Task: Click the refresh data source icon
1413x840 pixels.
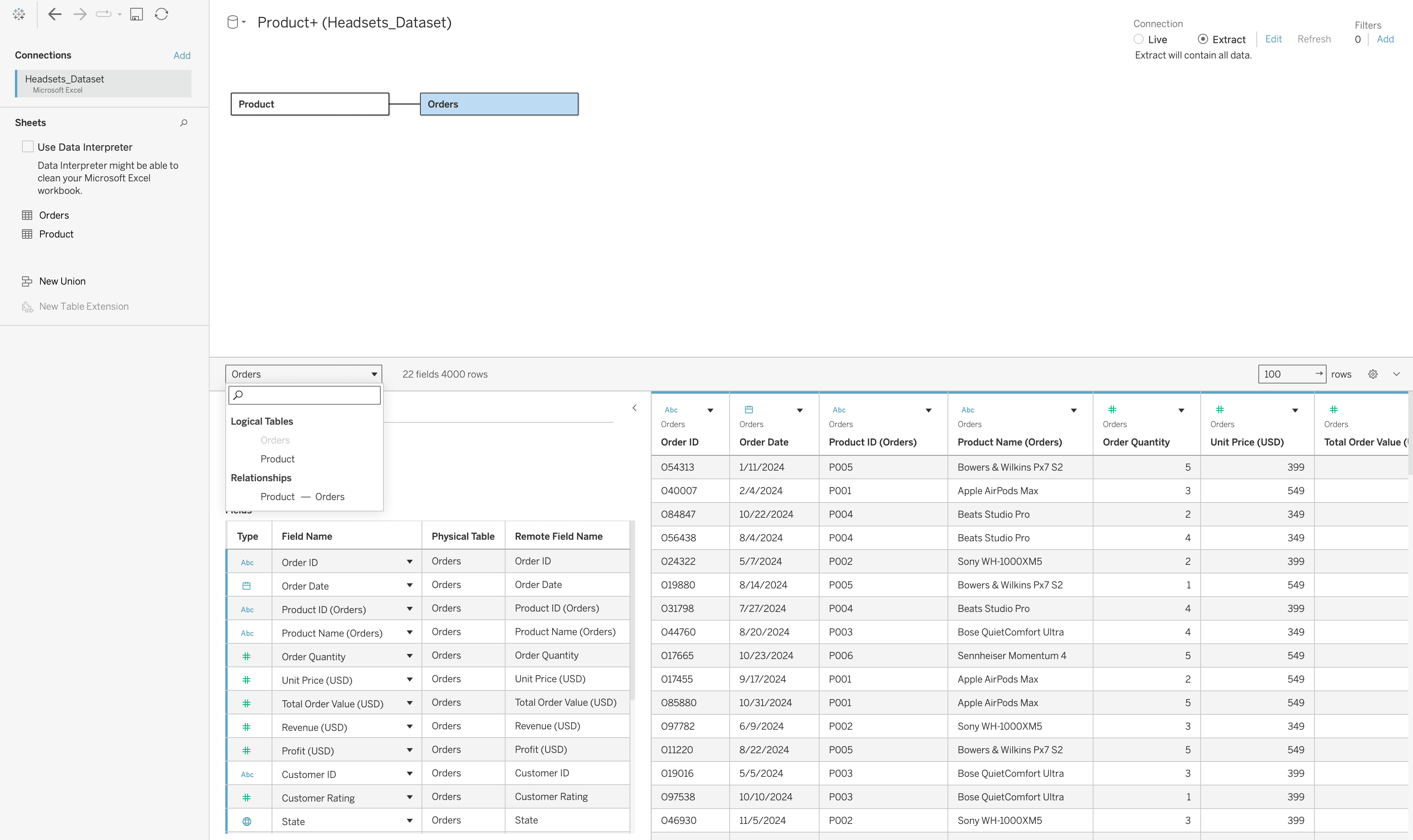Action: point(161,14)
